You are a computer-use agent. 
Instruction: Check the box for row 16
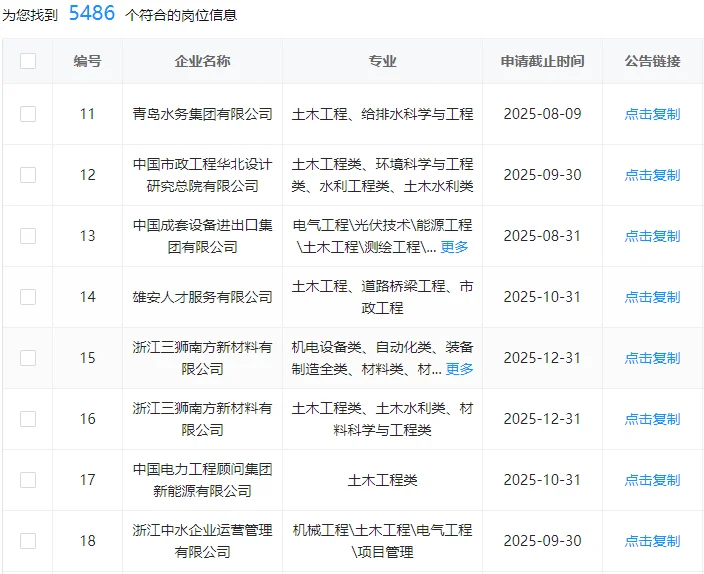(x=28, y=419)
